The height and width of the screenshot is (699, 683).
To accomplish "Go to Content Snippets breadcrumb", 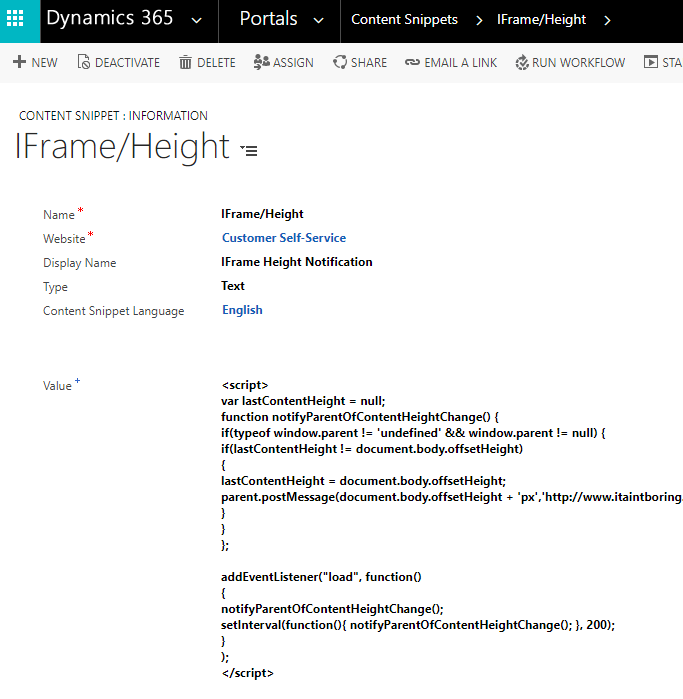I will coord(404,19).
